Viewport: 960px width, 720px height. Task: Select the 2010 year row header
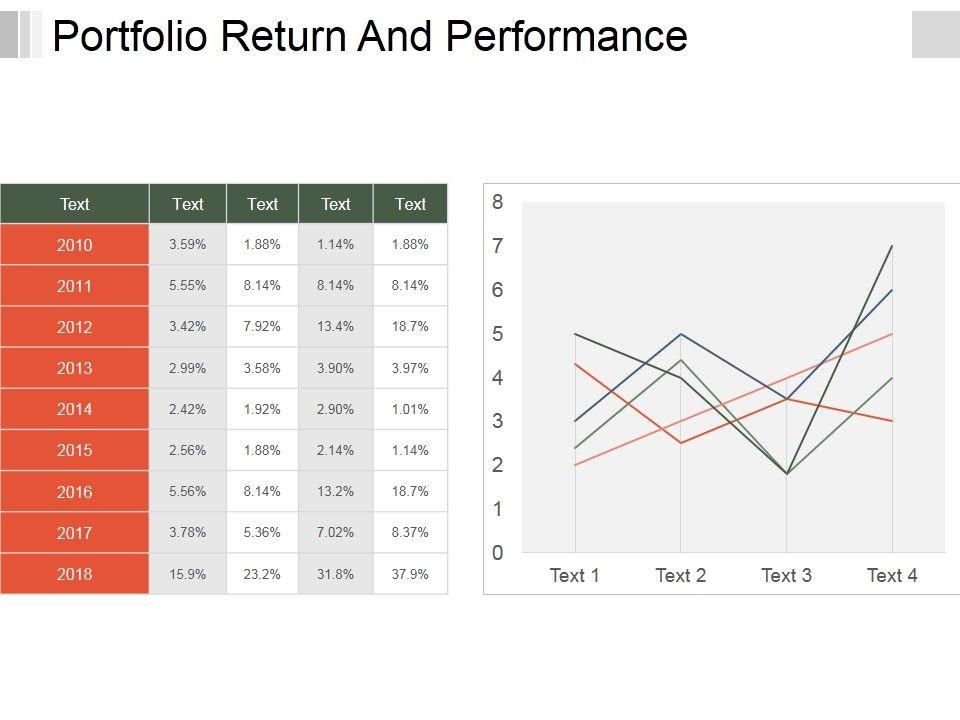75,245
